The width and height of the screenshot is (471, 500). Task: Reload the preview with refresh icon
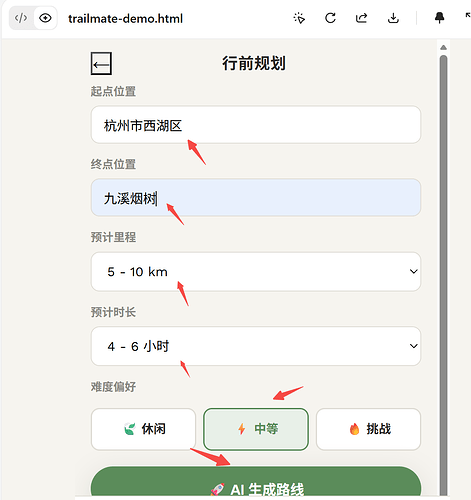click(330, 18)
